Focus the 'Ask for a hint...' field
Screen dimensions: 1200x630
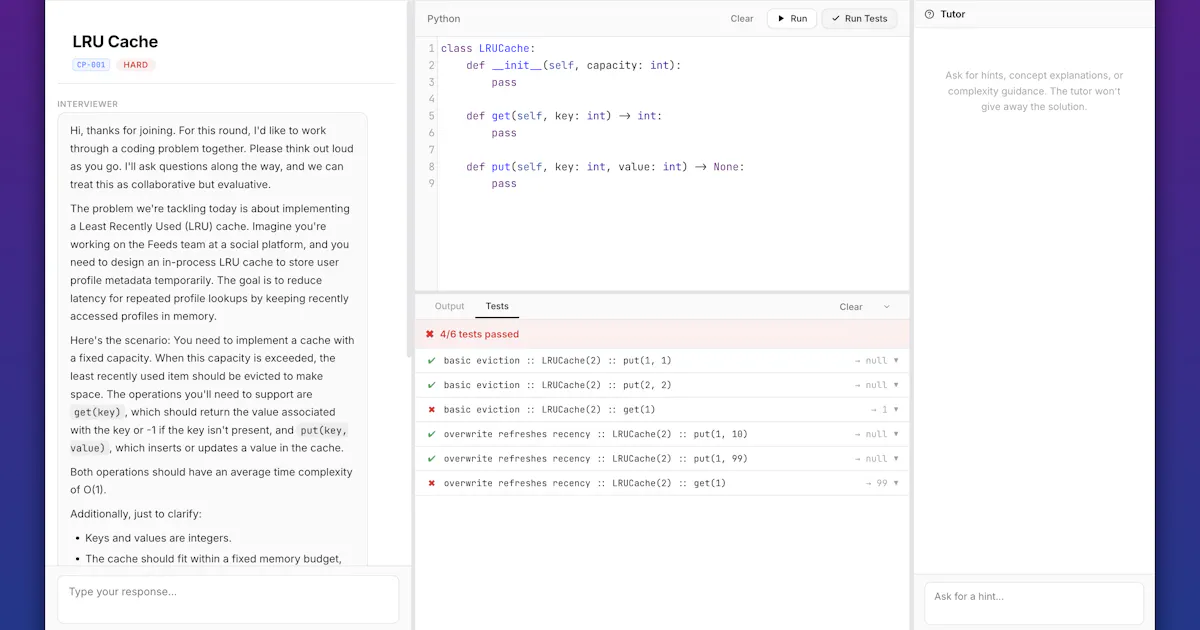pos(1034,603)
